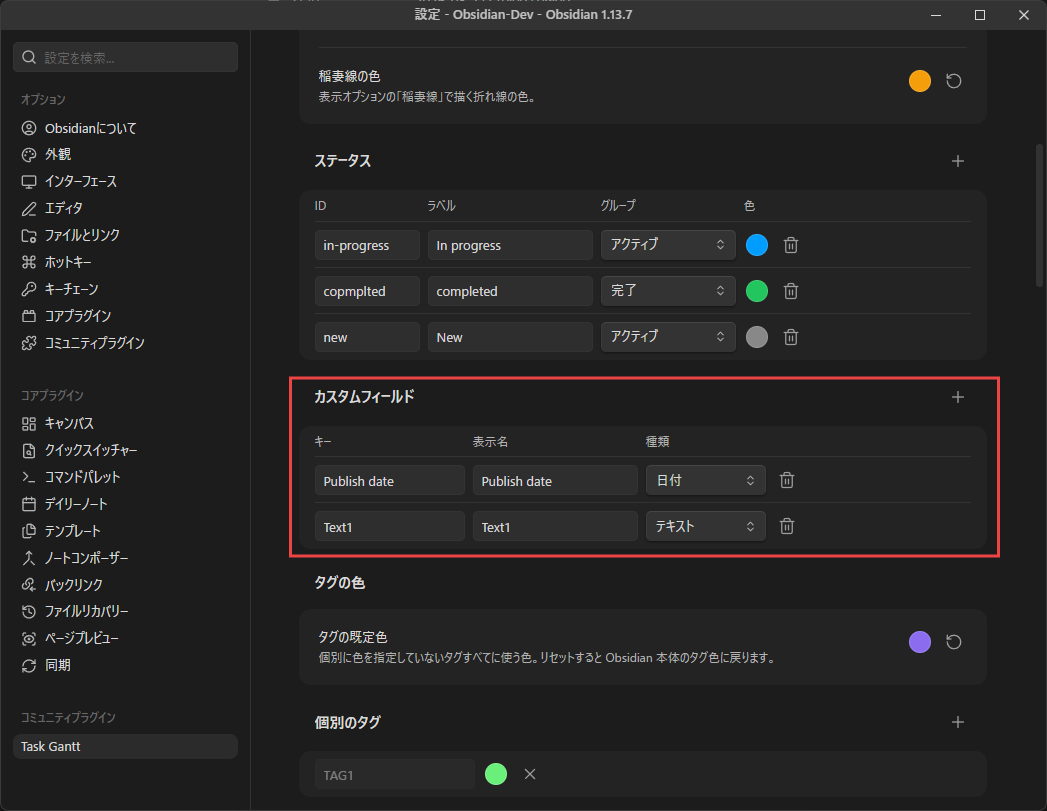This screenshot has width=1047, height=811.
Task: Click the TAG1 tag name field
Action: tap(395, 774)
